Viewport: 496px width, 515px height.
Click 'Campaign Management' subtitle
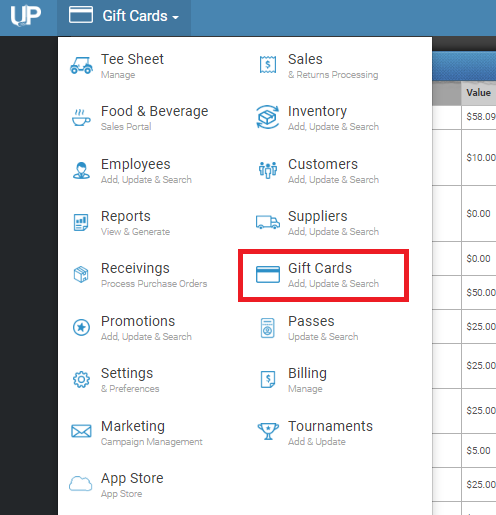152,442
